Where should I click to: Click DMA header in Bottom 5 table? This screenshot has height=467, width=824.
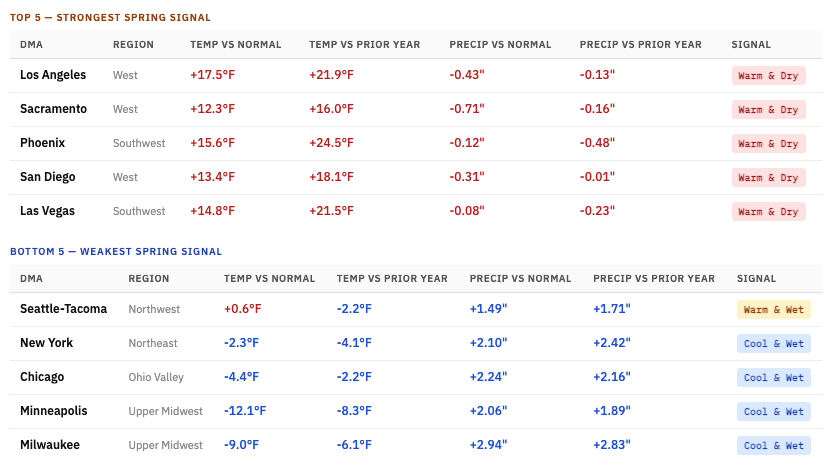coord(32,279)
